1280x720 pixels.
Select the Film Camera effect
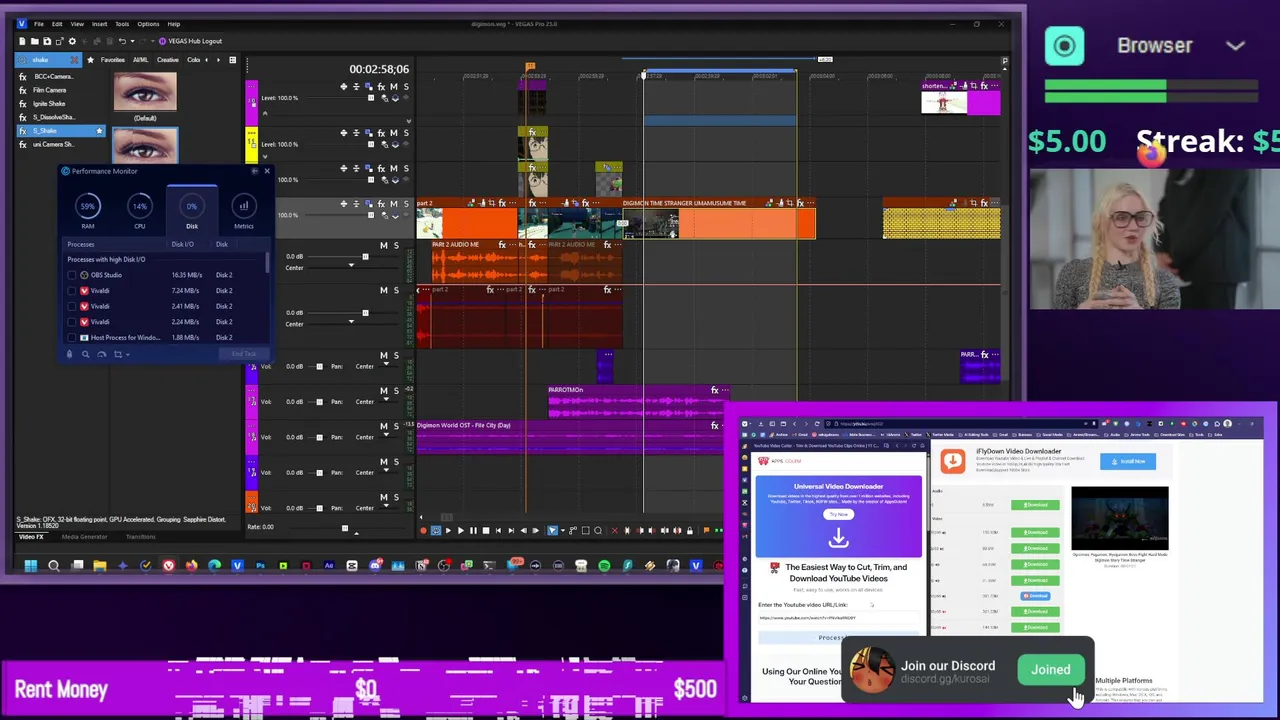click(x=50, y=90)
